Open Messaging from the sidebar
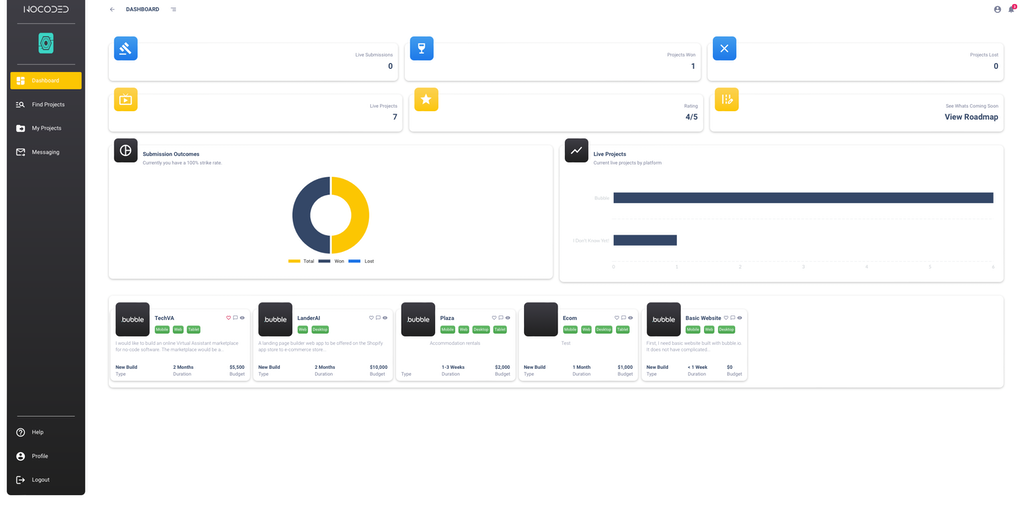Screen dimensions: 1024x512 46,152
